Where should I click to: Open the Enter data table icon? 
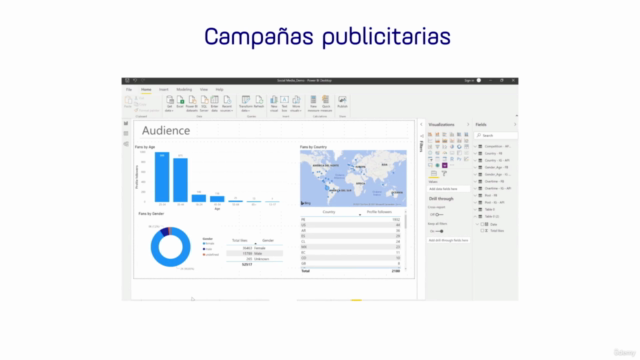tap(214, 104)
